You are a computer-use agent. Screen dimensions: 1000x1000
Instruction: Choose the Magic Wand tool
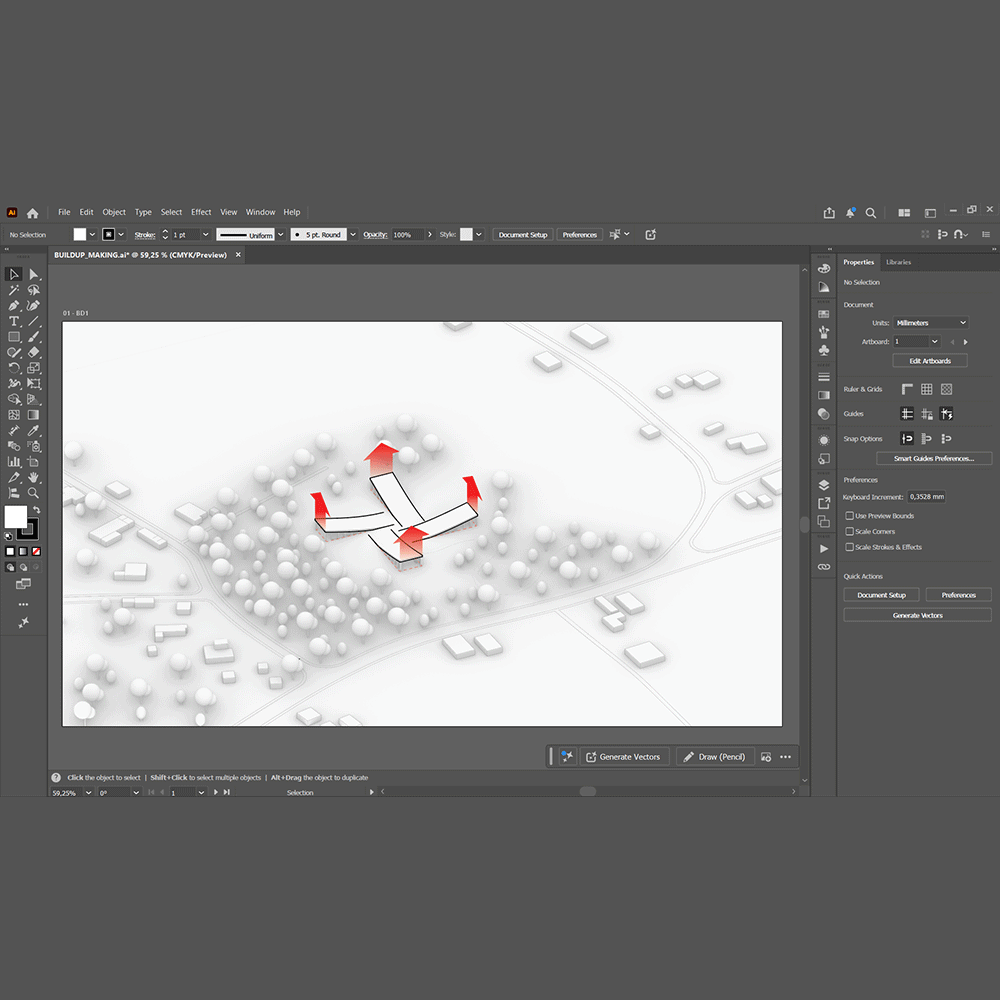pyautogui.click(x=13, y=290)
